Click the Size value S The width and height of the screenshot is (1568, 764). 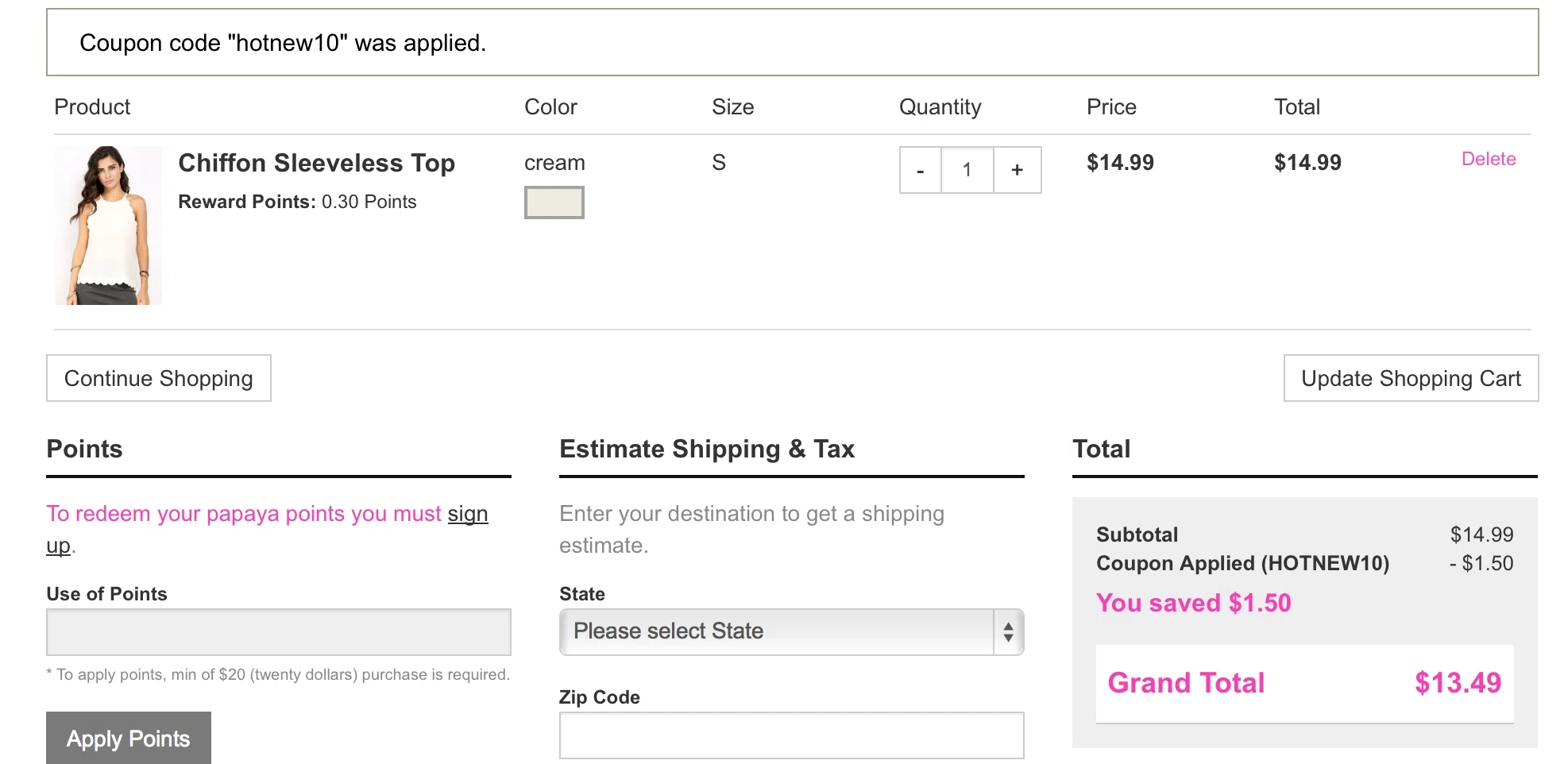719,163
